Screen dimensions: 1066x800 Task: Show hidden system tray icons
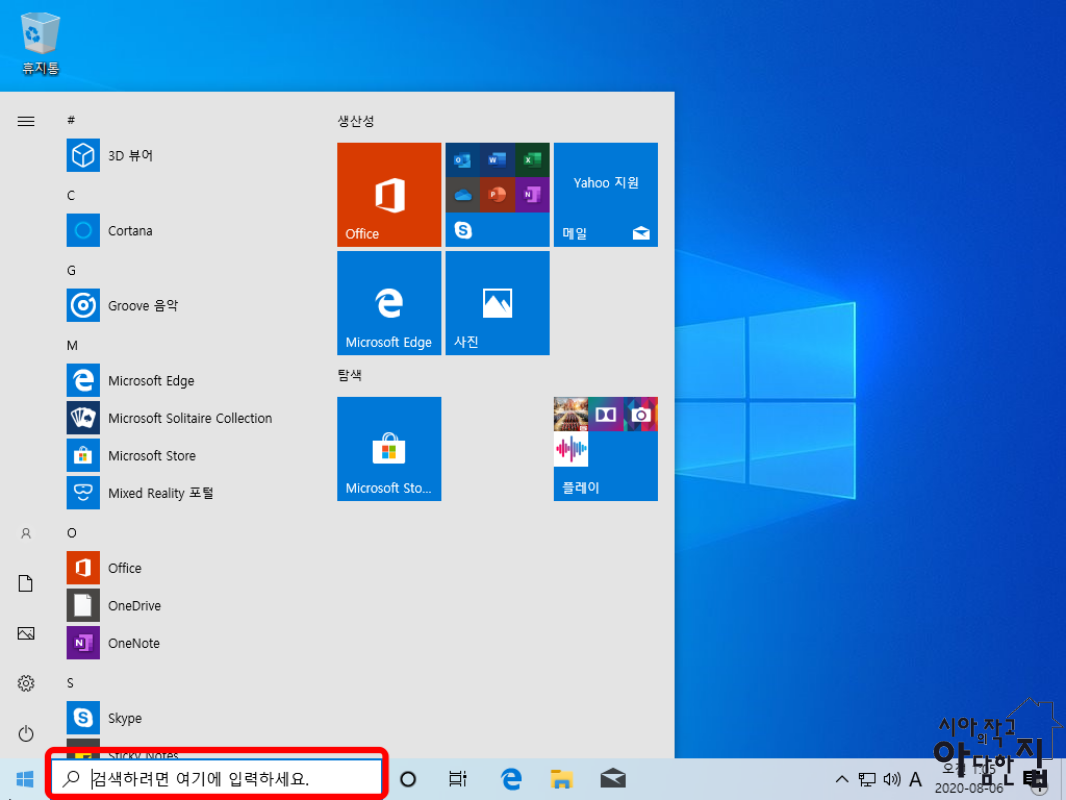[842, 779]
